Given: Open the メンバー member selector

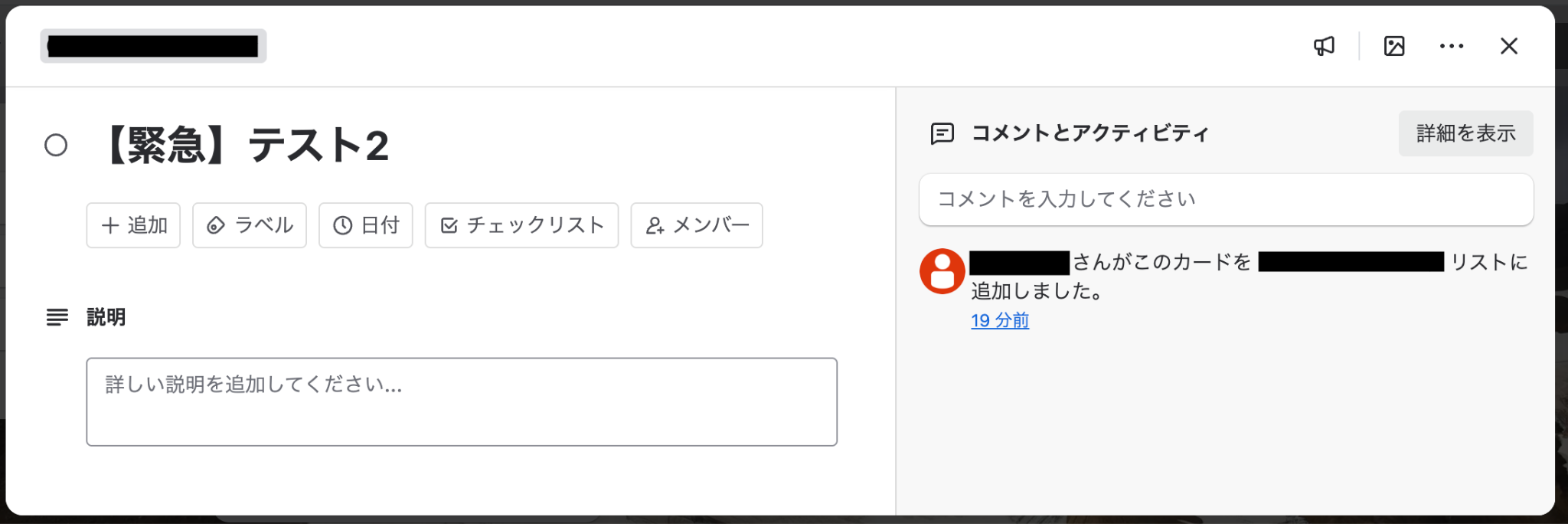Looking at the screenshot, I should (697, 225).
